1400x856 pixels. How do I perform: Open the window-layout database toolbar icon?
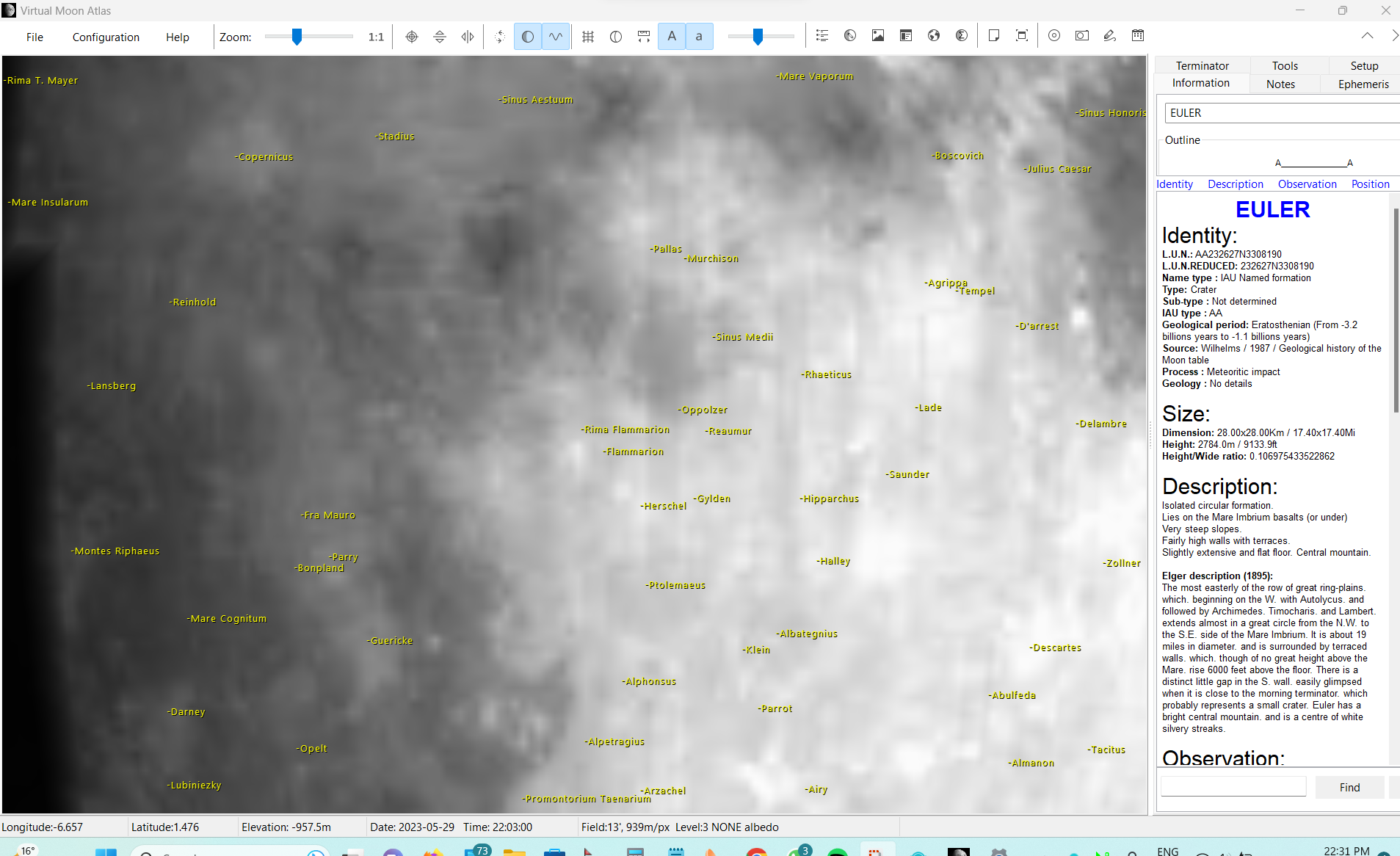click(906, 36)
